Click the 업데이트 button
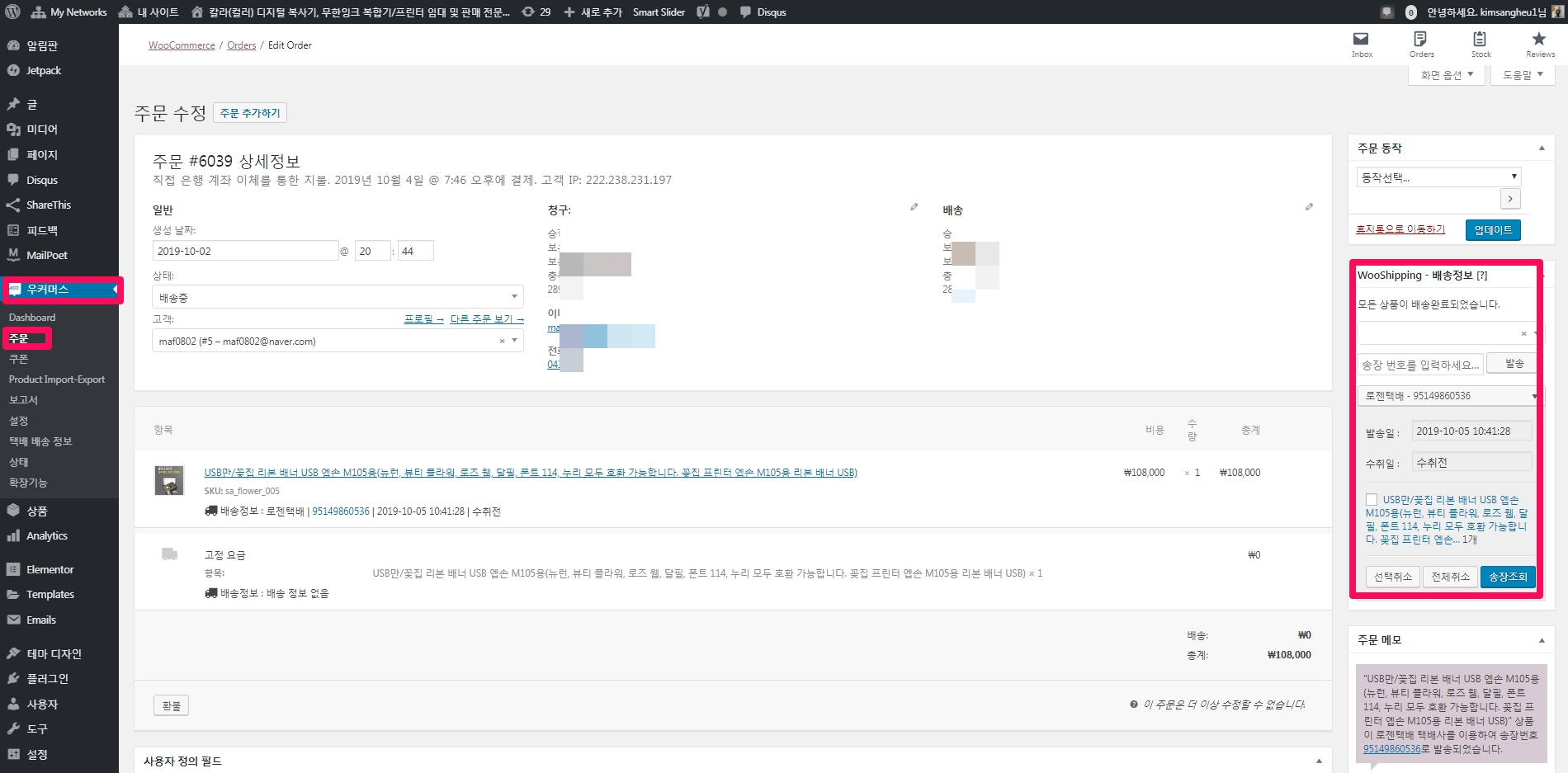 pyautogui.click(x=1493, y=230)
